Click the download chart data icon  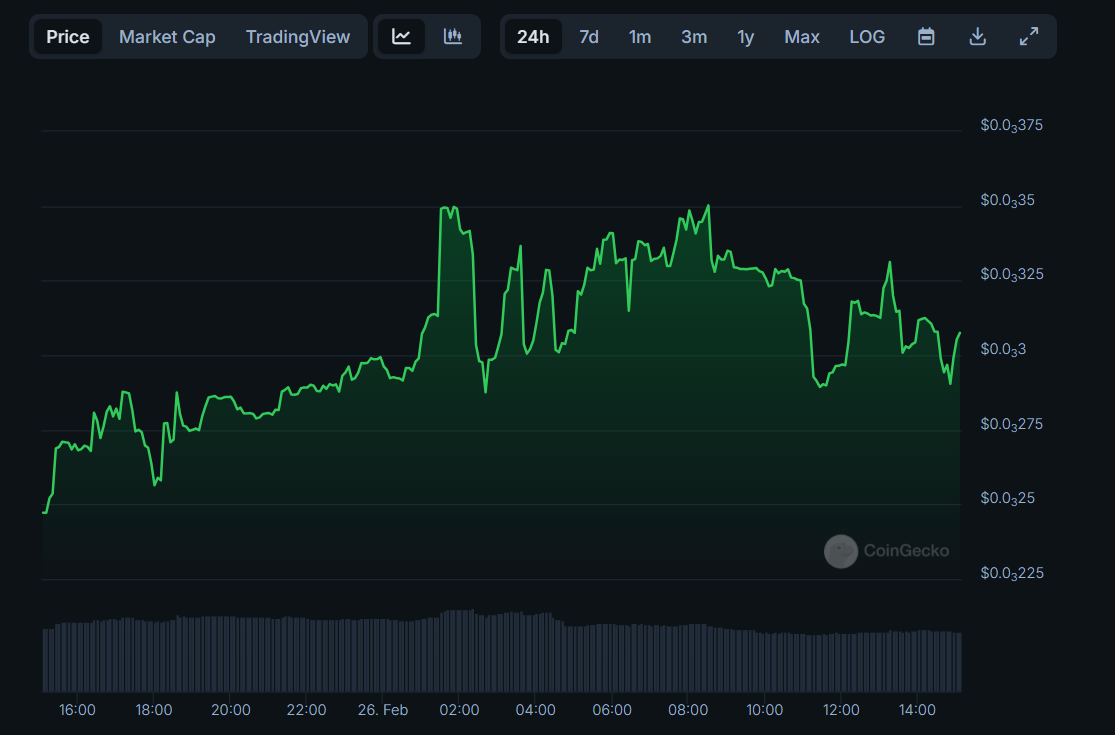(x=978, y=37)
